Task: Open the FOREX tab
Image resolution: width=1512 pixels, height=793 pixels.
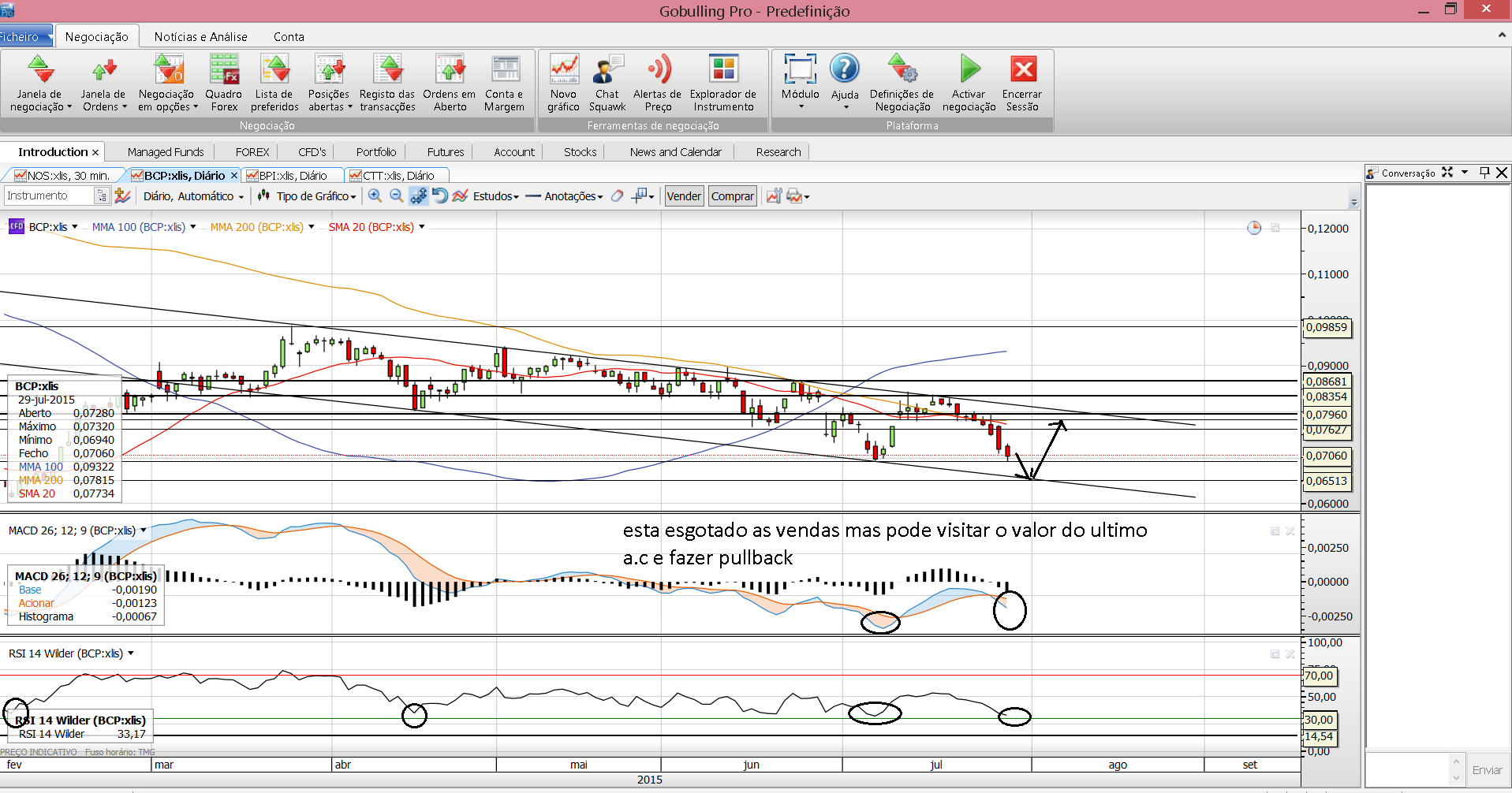Action: pyautogui.click(x=252, y=152)
